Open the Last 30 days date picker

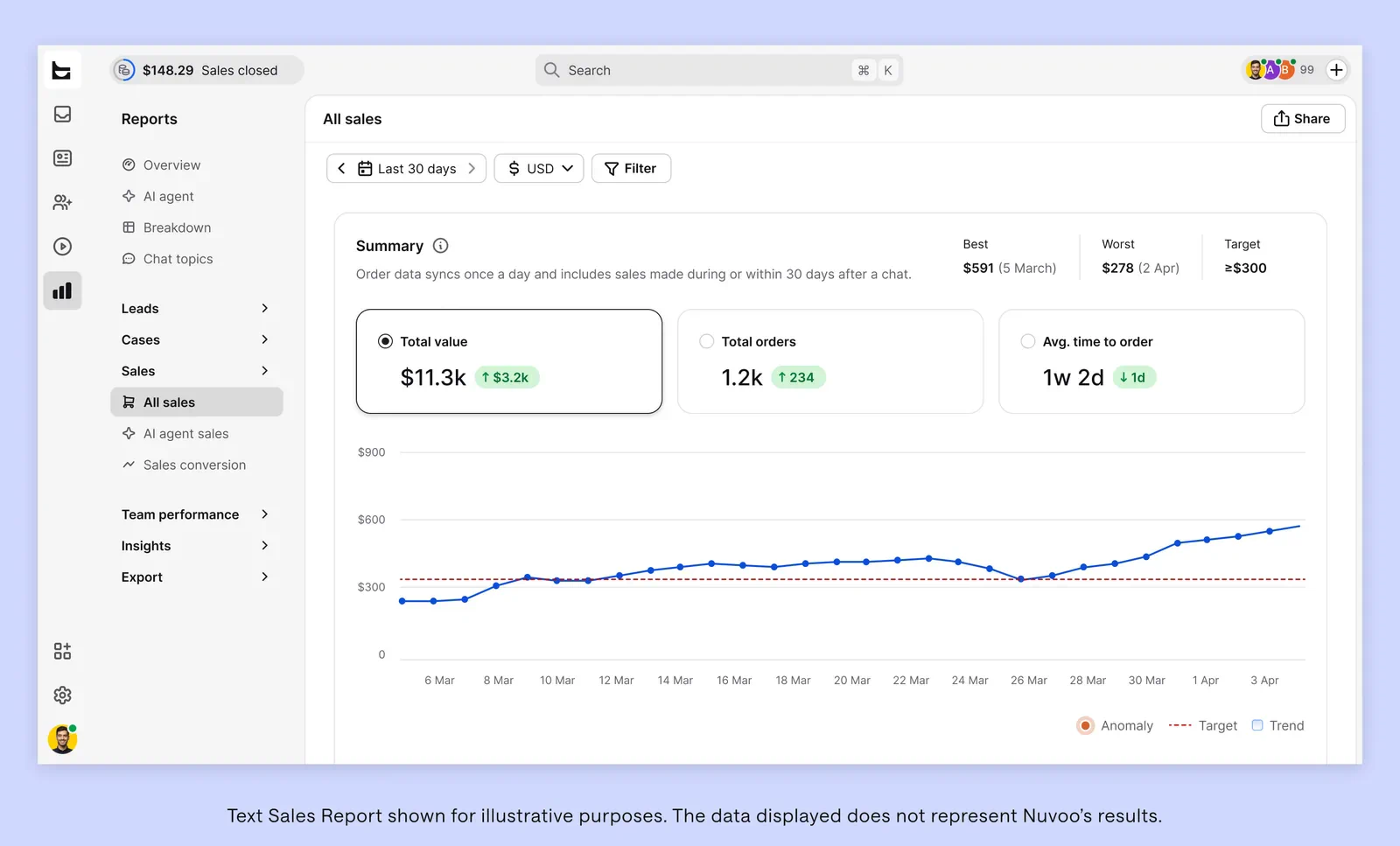click(406, 168)
